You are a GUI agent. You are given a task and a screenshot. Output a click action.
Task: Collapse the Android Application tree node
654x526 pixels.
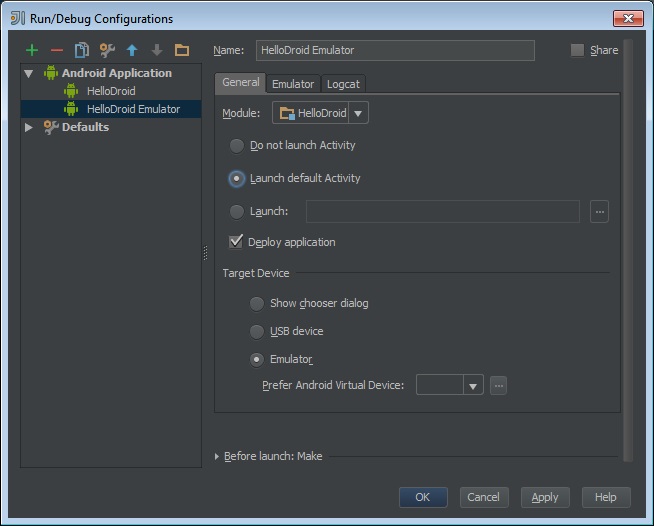click(x=28, y=74)
